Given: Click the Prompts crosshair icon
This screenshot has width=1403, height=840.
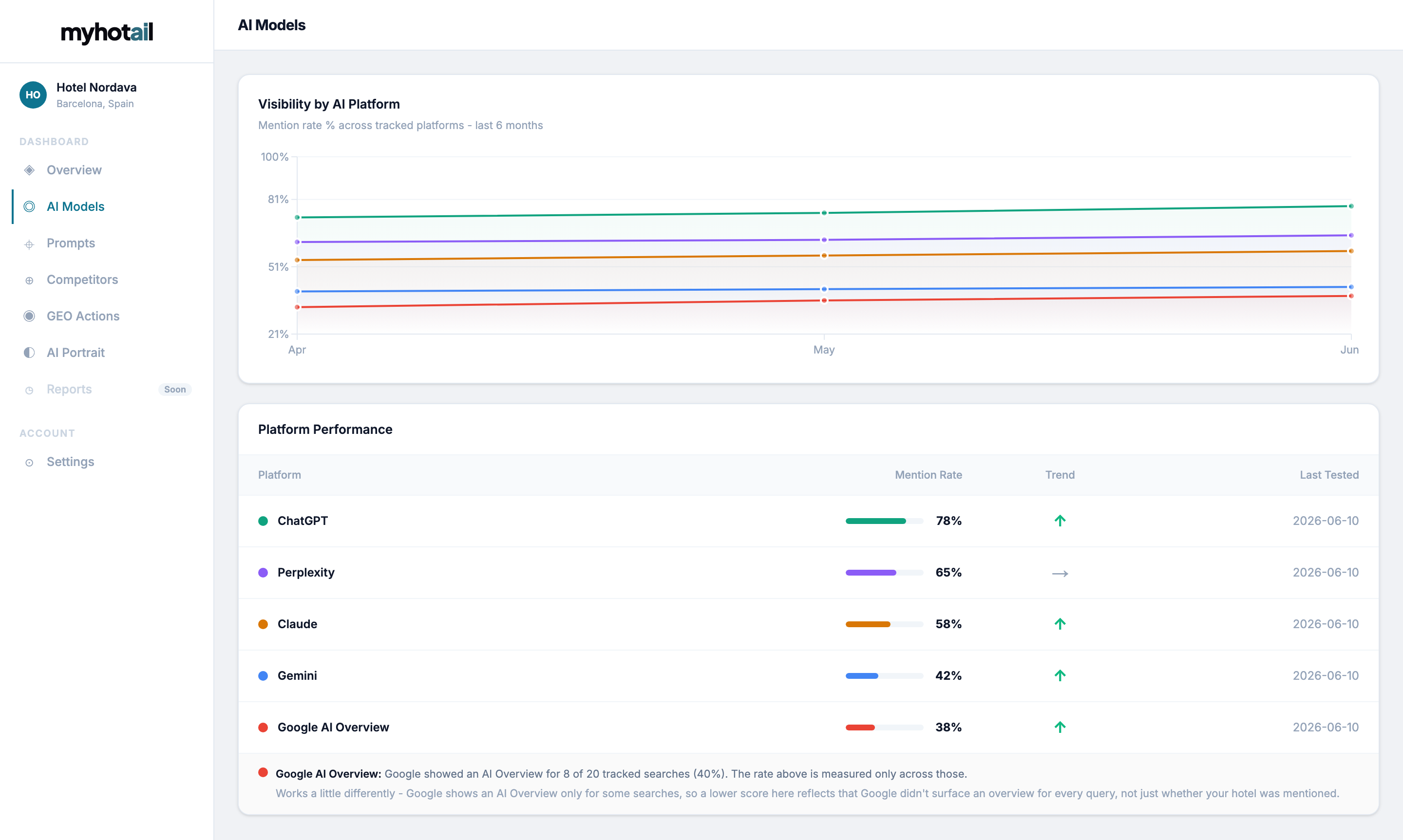Looking at the screenshot, I should (29, 244).
